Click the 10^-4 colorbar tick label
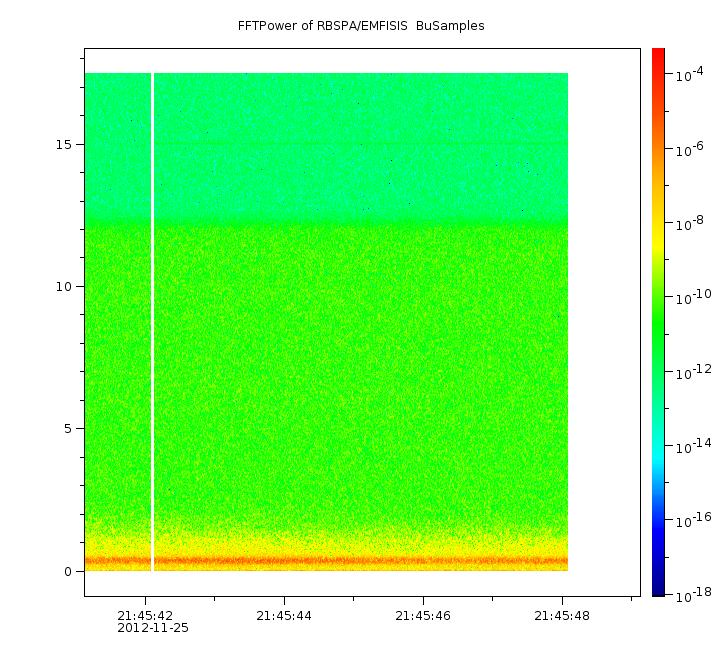 click(x=690, y=76)
